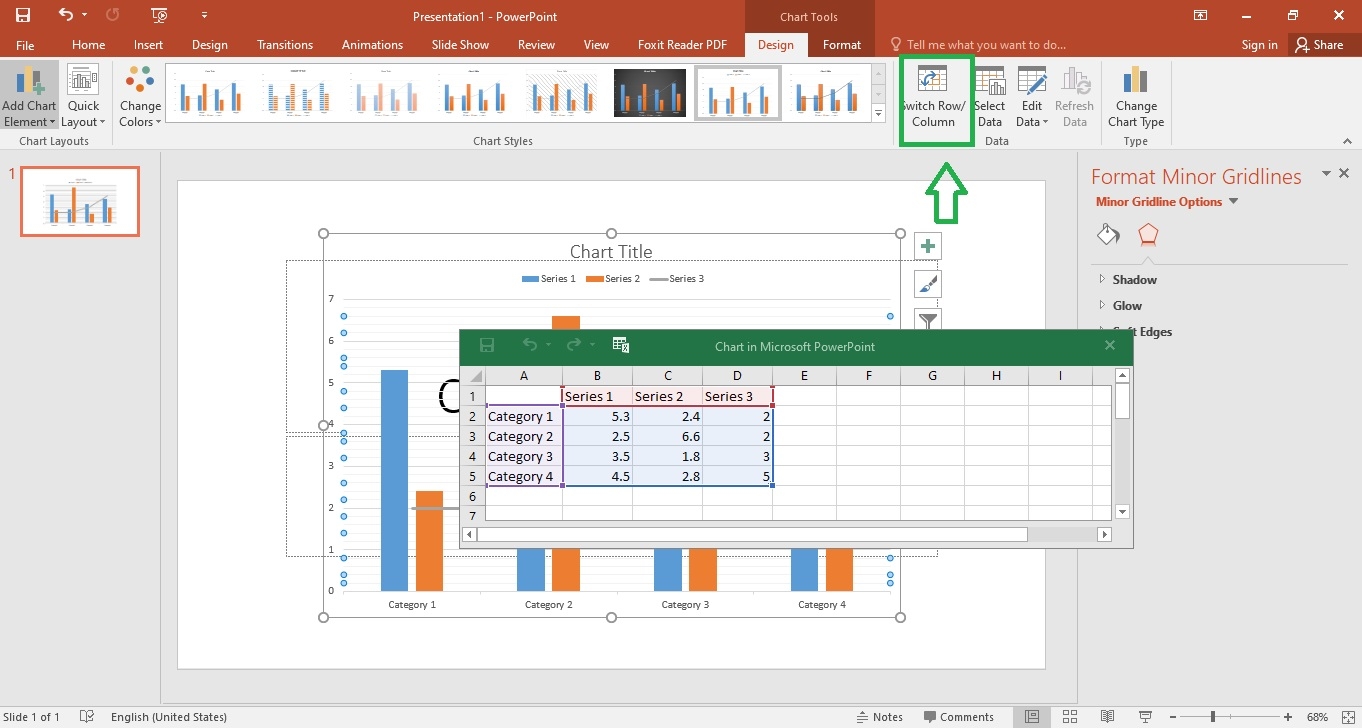Toggle the Notes pane
This screenshot has height=728, width=1362.
point(879,717)
